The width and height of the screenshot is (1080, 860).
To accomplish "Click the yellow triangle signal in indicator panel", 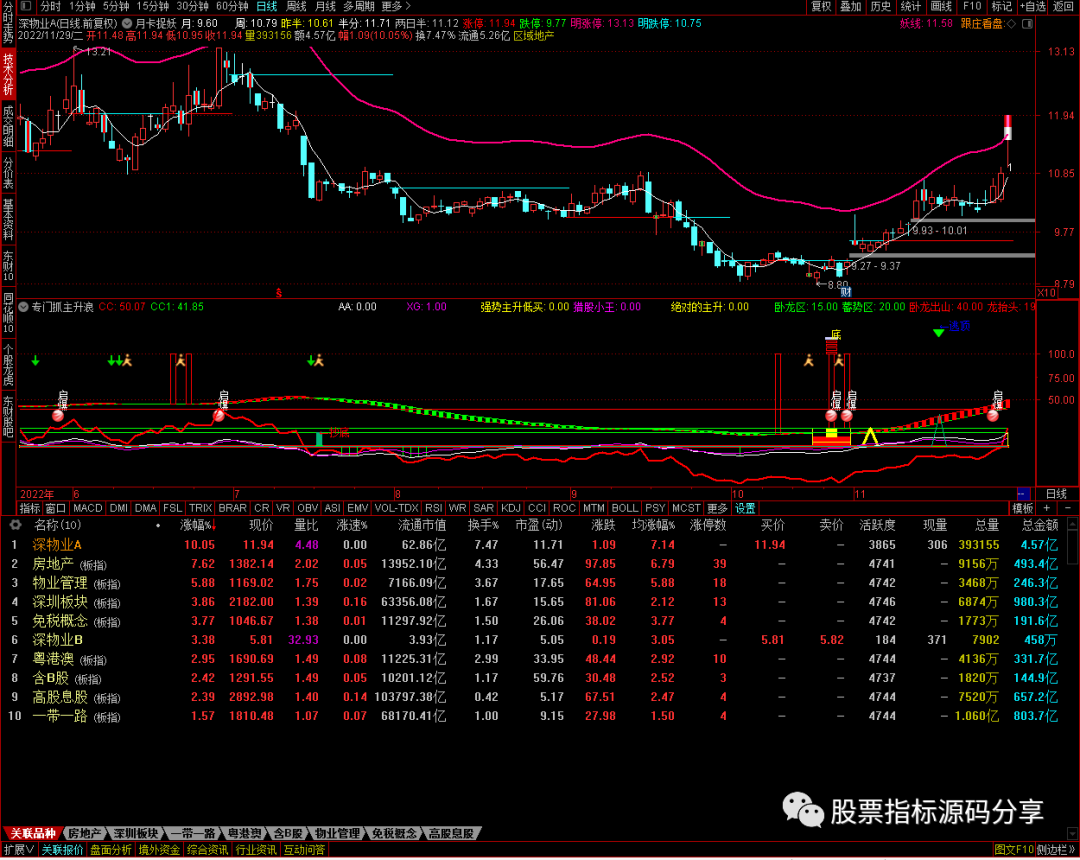I will pos(870,437).
